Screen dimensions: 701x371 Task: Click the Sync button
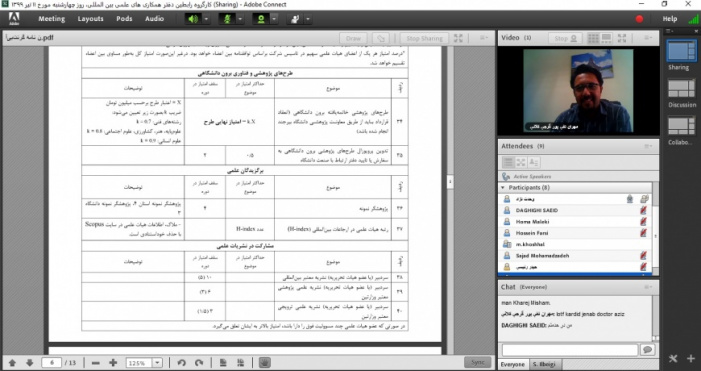477,362
